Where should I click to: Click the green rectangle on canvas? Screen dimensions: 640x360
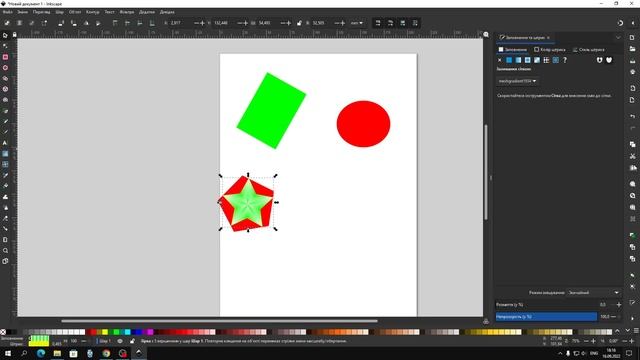pyautogui.click(x=271, y=111)
